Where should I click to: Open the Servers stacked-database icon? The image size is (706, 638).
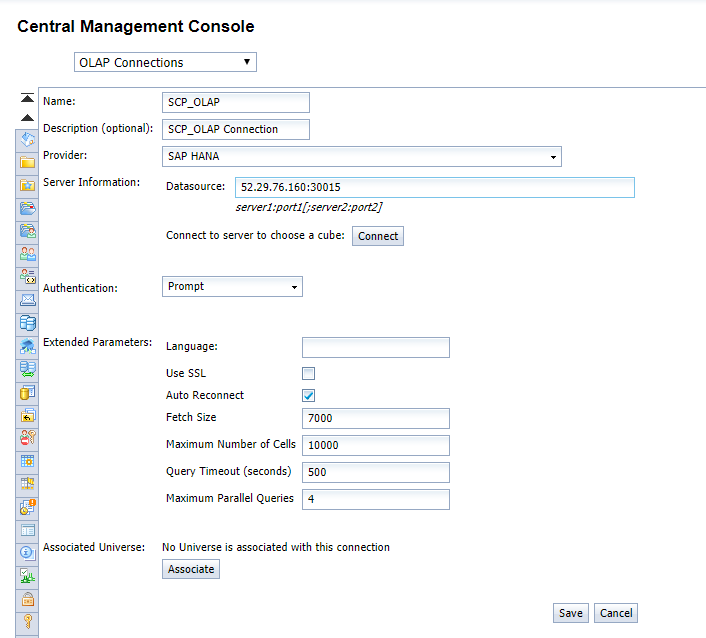pyautogui.click(x=27, y=323)
